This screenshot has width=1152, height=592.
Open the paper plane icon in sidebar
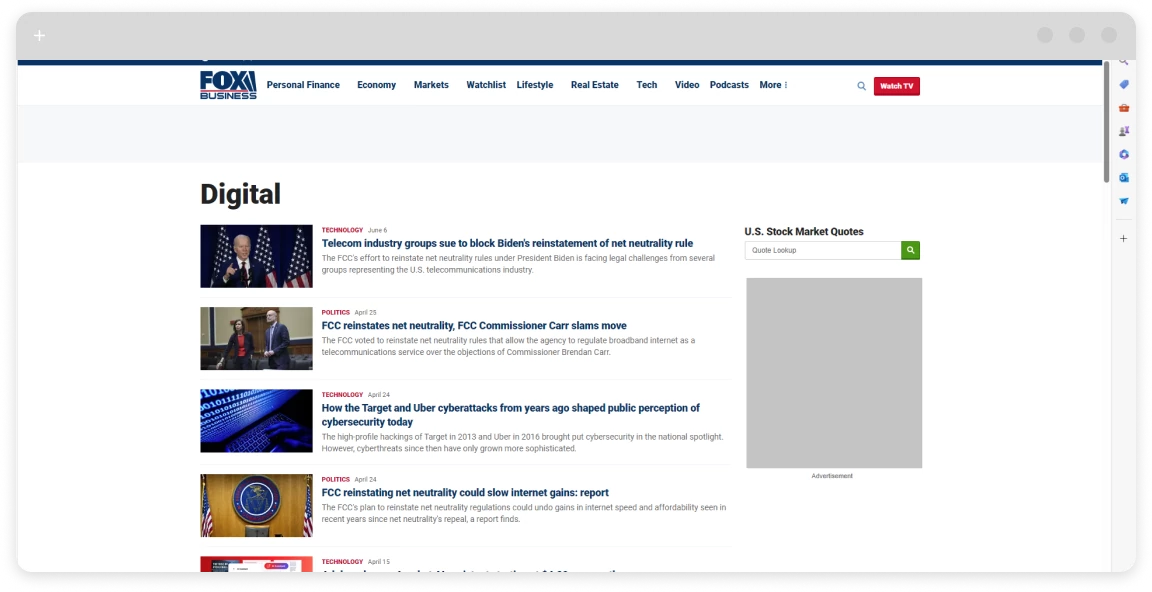coord(1124,201)
